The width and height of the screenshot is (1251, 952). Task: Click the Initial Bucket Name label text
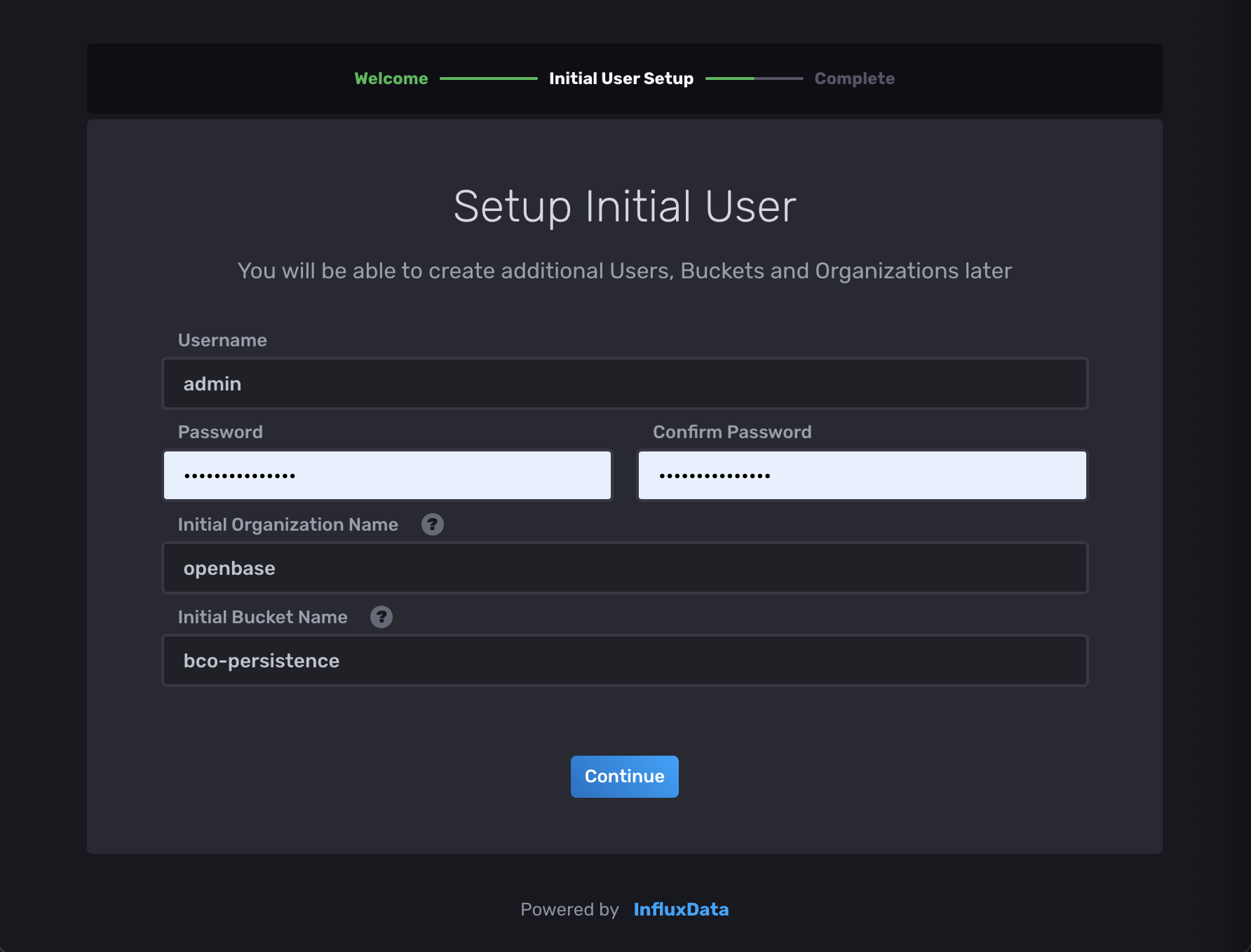tap(262, 617)
